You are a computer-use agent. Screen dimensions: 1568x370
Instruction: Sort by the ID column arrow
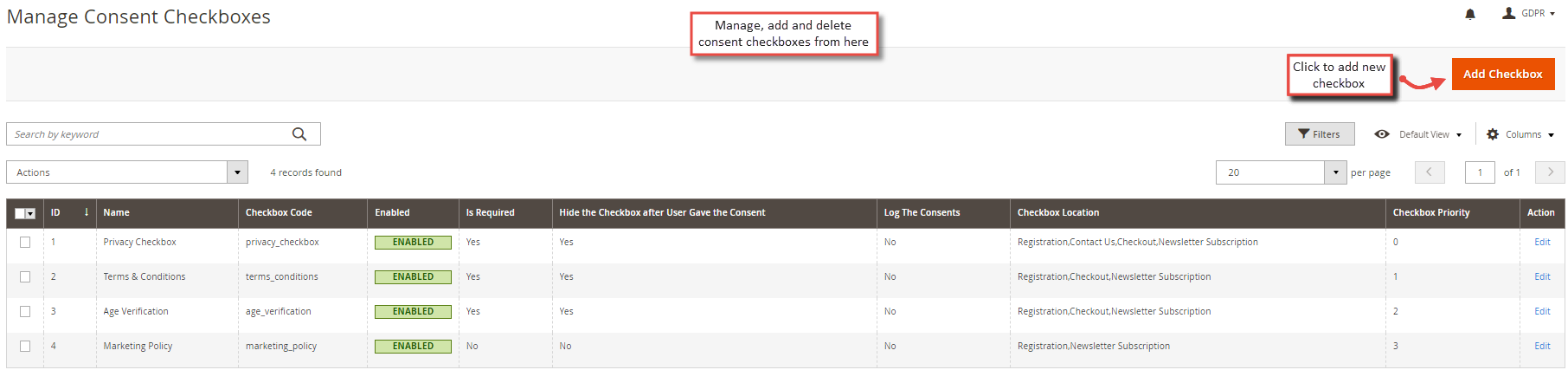86,212
